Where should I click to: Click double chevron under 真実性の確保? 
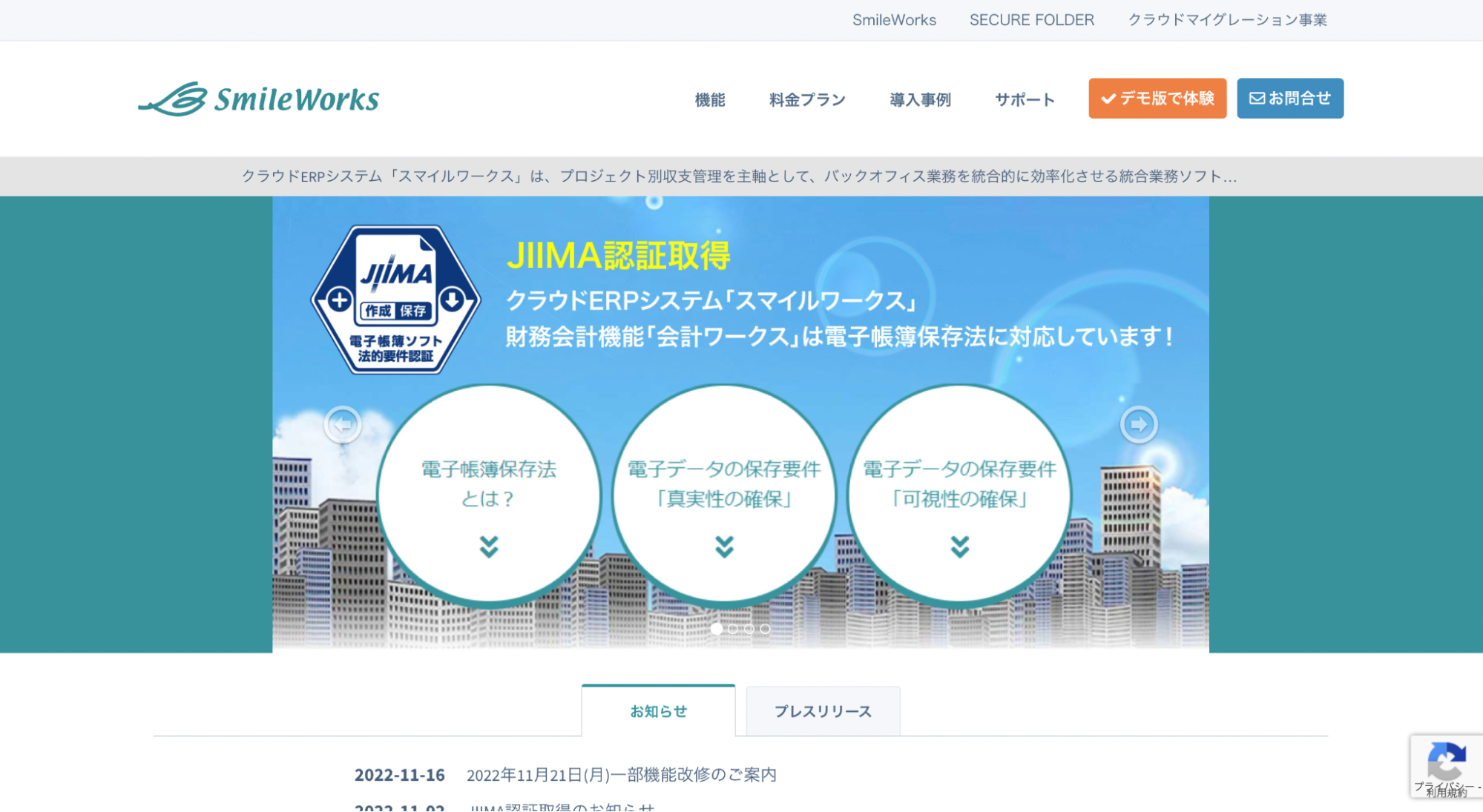click(725, 547)
